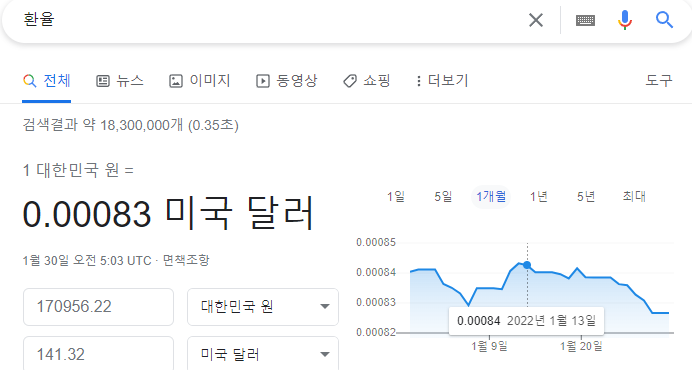Screen dimensions: 692x385
Task: Open the 뉴스 tab
Action: pos(120,81)
